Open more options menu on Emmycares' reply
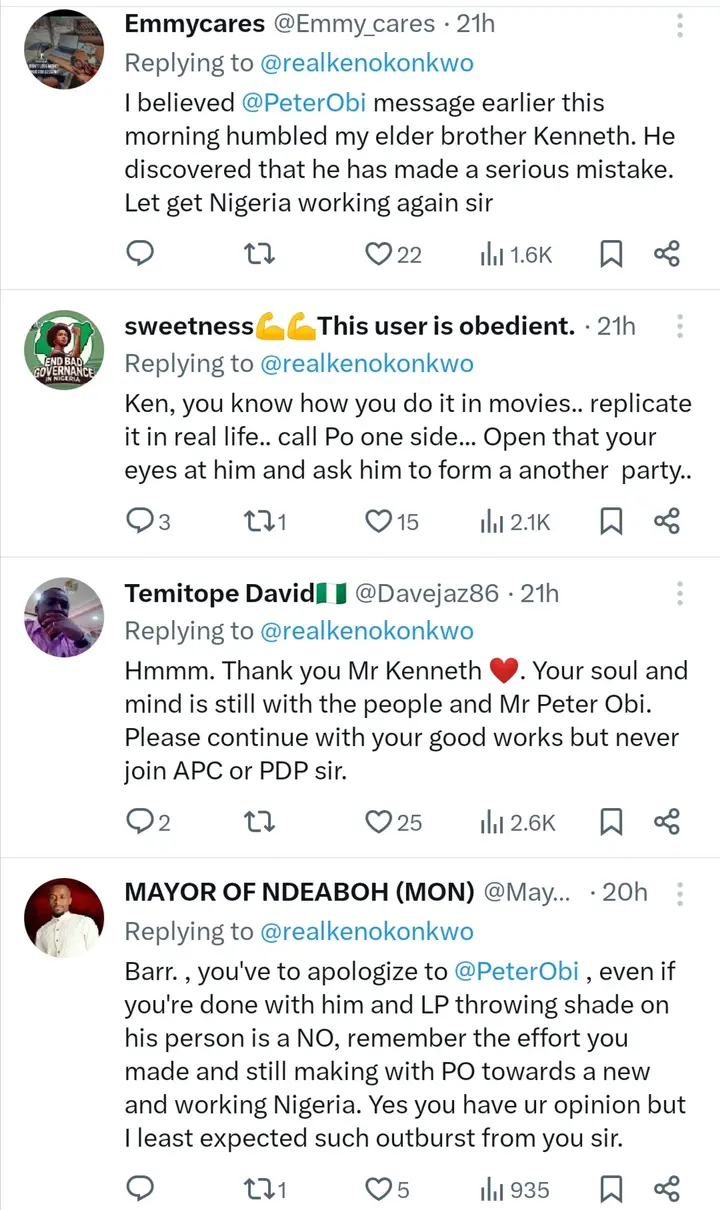Image resolution: width=720 pixels, height=1210 pixels. pos(680,26)
